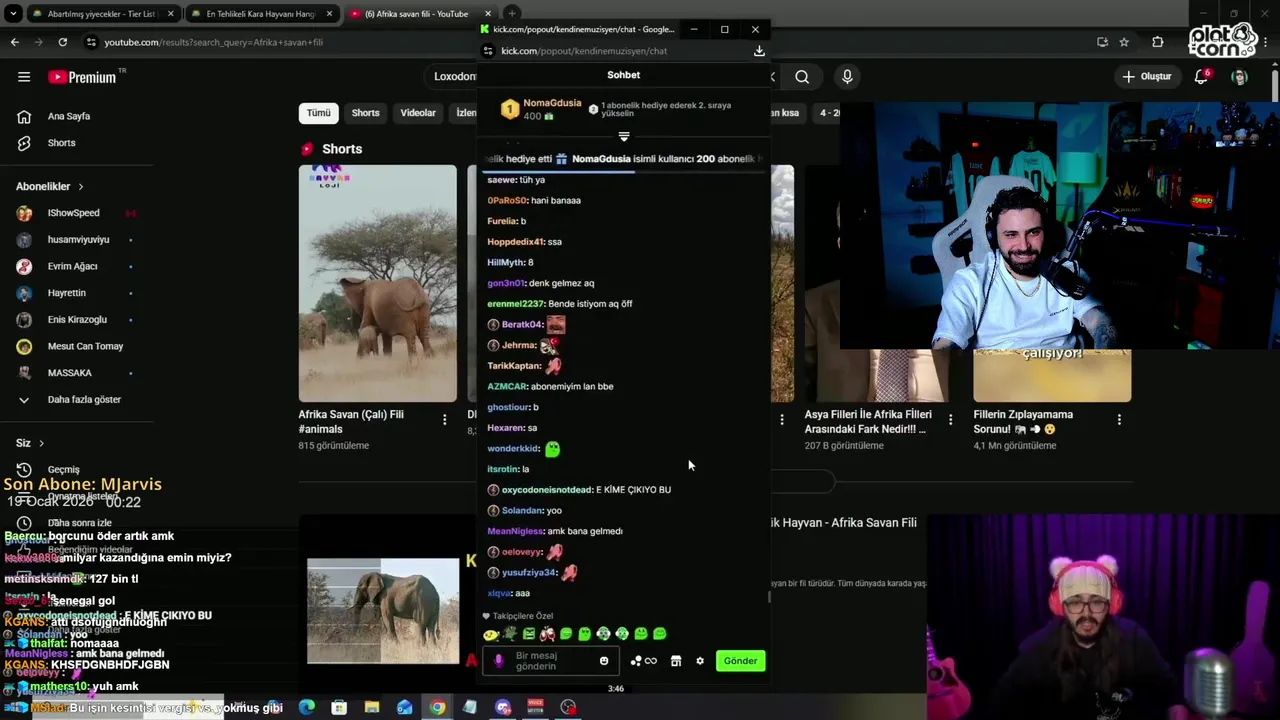Click the Kick popup install download icon
The width and height of the screenshot is (1280, 720).
[759, 51]
